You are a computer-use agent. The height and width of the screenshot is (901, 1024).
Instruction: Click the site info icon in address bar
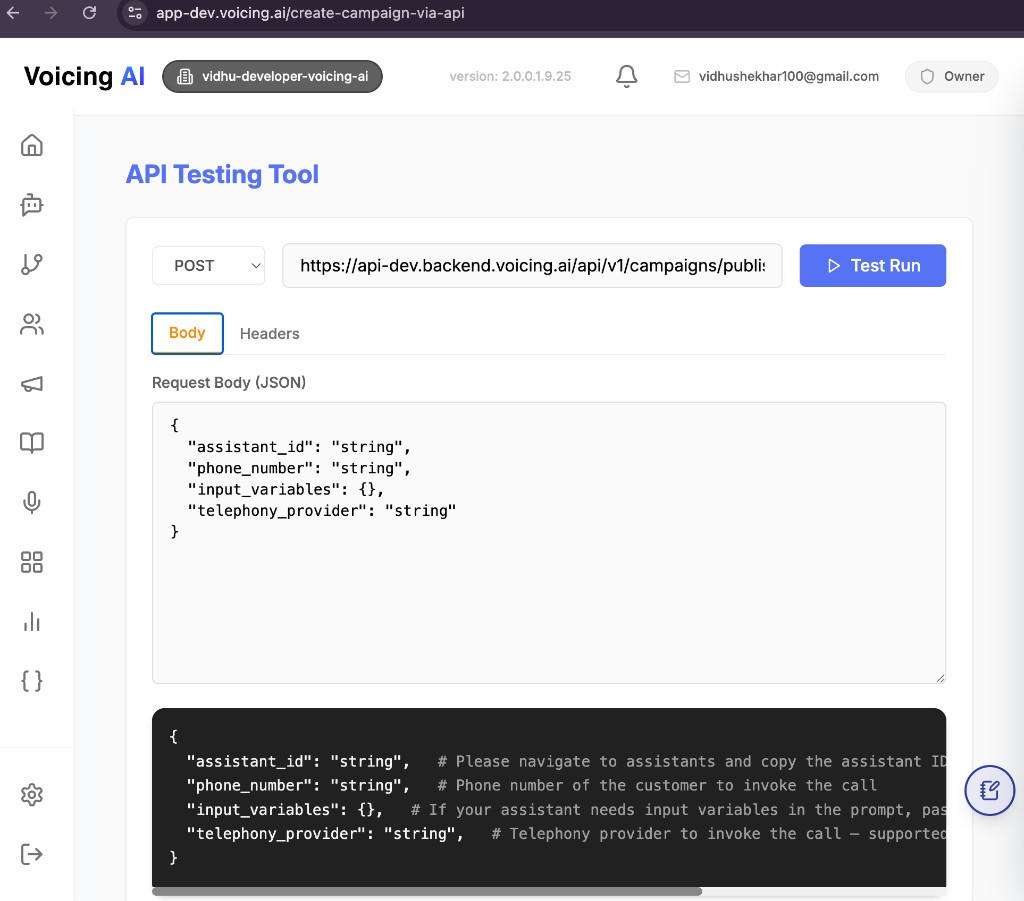coord(135,12)
